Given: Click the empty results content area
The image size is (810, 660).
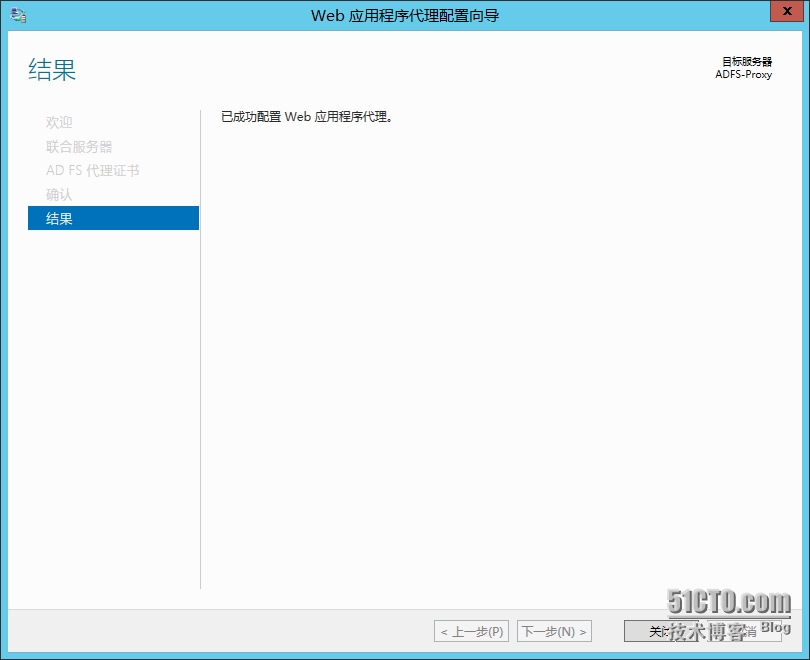Looking at the screenshot, I should pyautogui.click(x=500, y=350).
